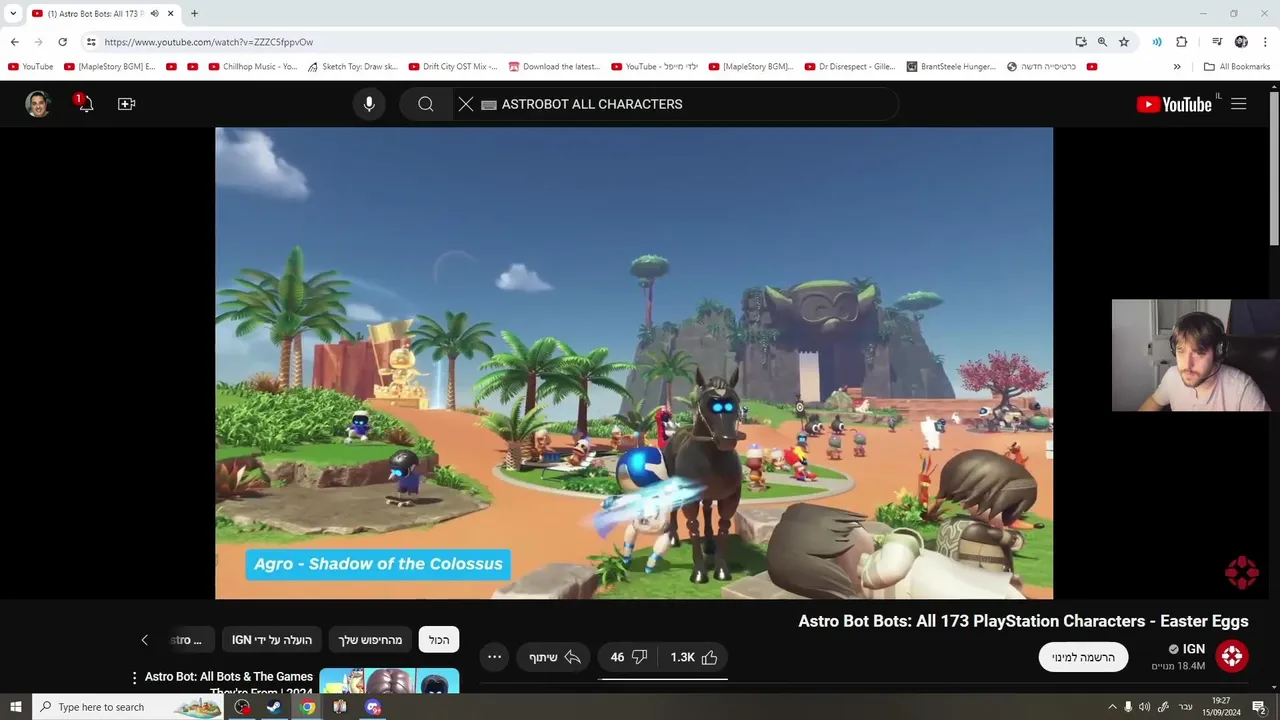1280x720 pixels.
Task: Mute the tab via the speaker icon
Action: pos(154,14)
